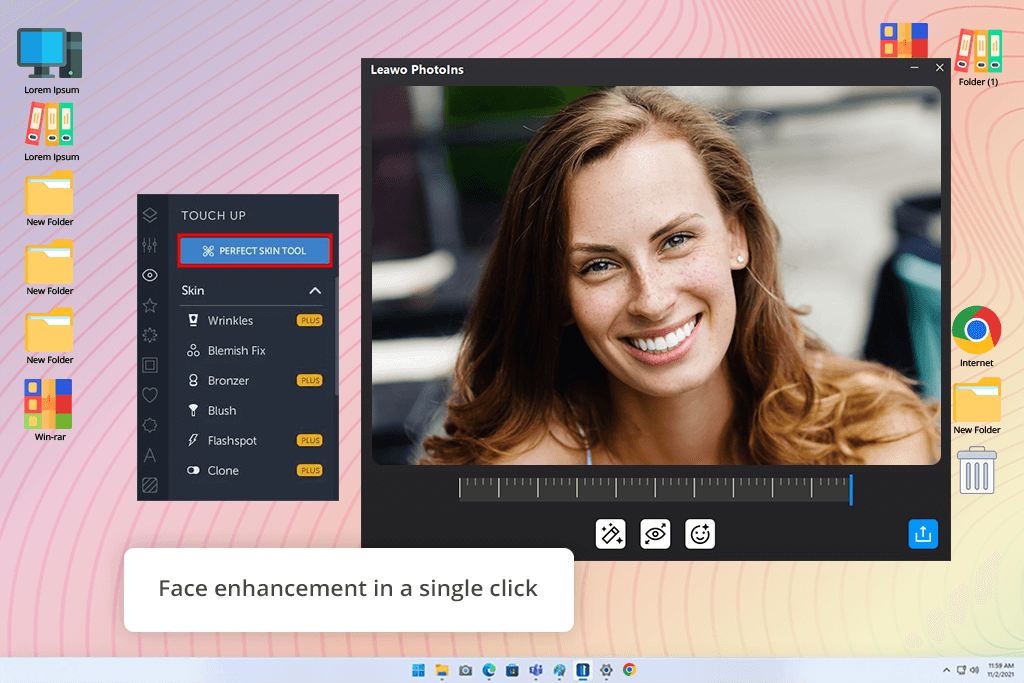The height and width of the screenshot is (683, 1024).
Task: Open the hatched textures sidebar icon
Action: coord(150,485)
